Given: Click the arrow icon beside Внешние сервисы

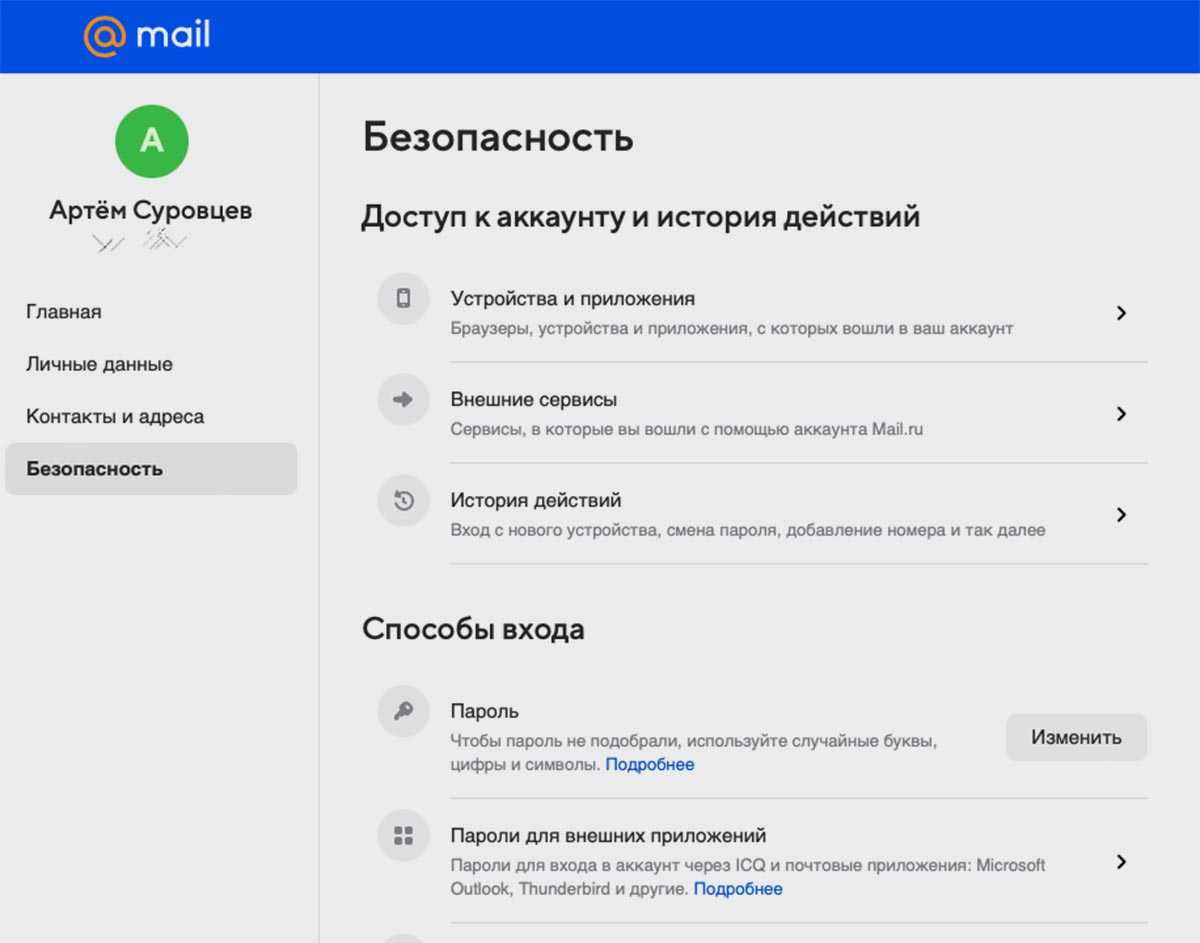Looking at the screenshot, I should (403, 400).
